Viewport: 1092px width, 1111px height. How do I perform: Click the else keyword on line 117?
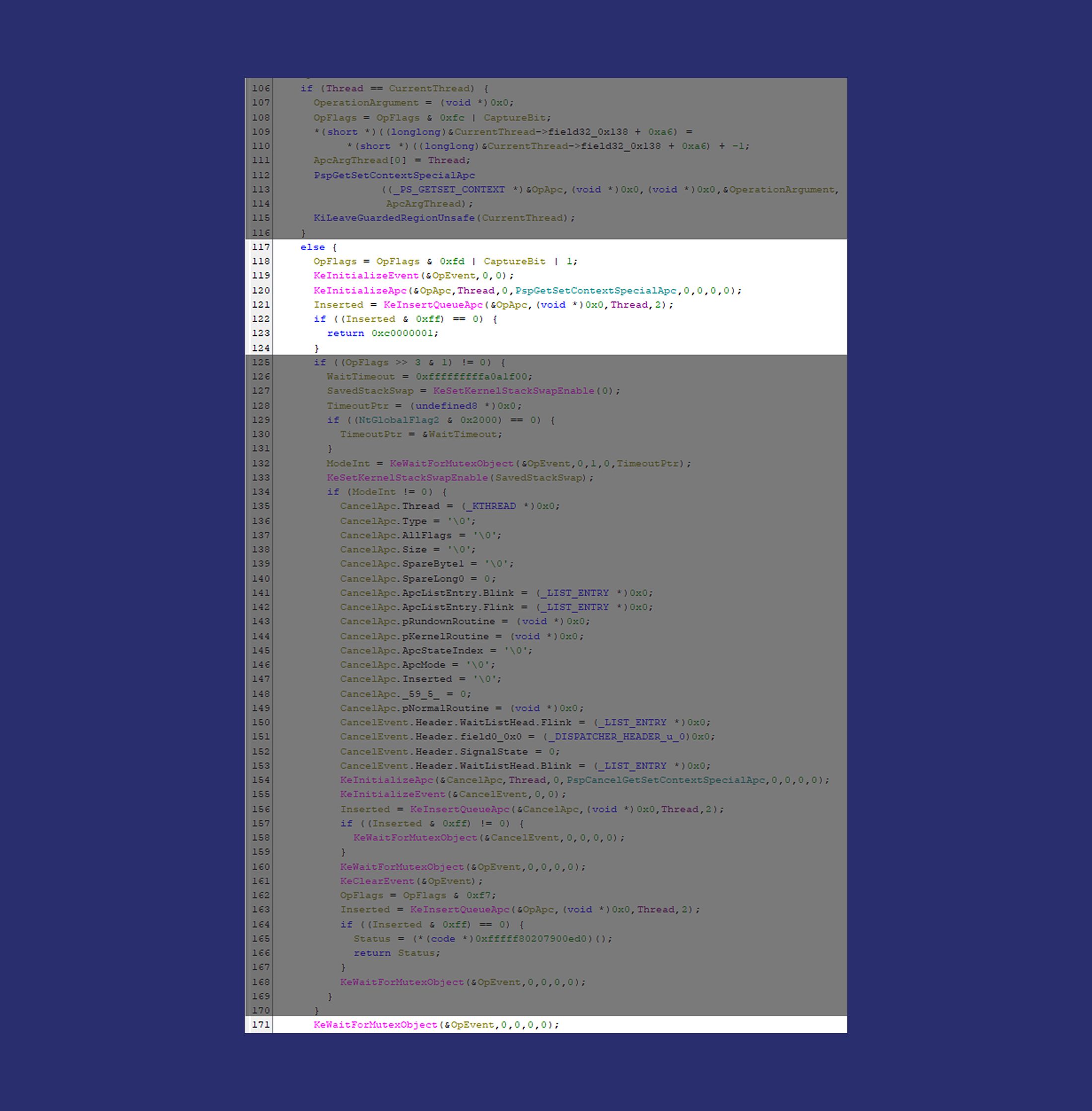click(x=313, y=247)
